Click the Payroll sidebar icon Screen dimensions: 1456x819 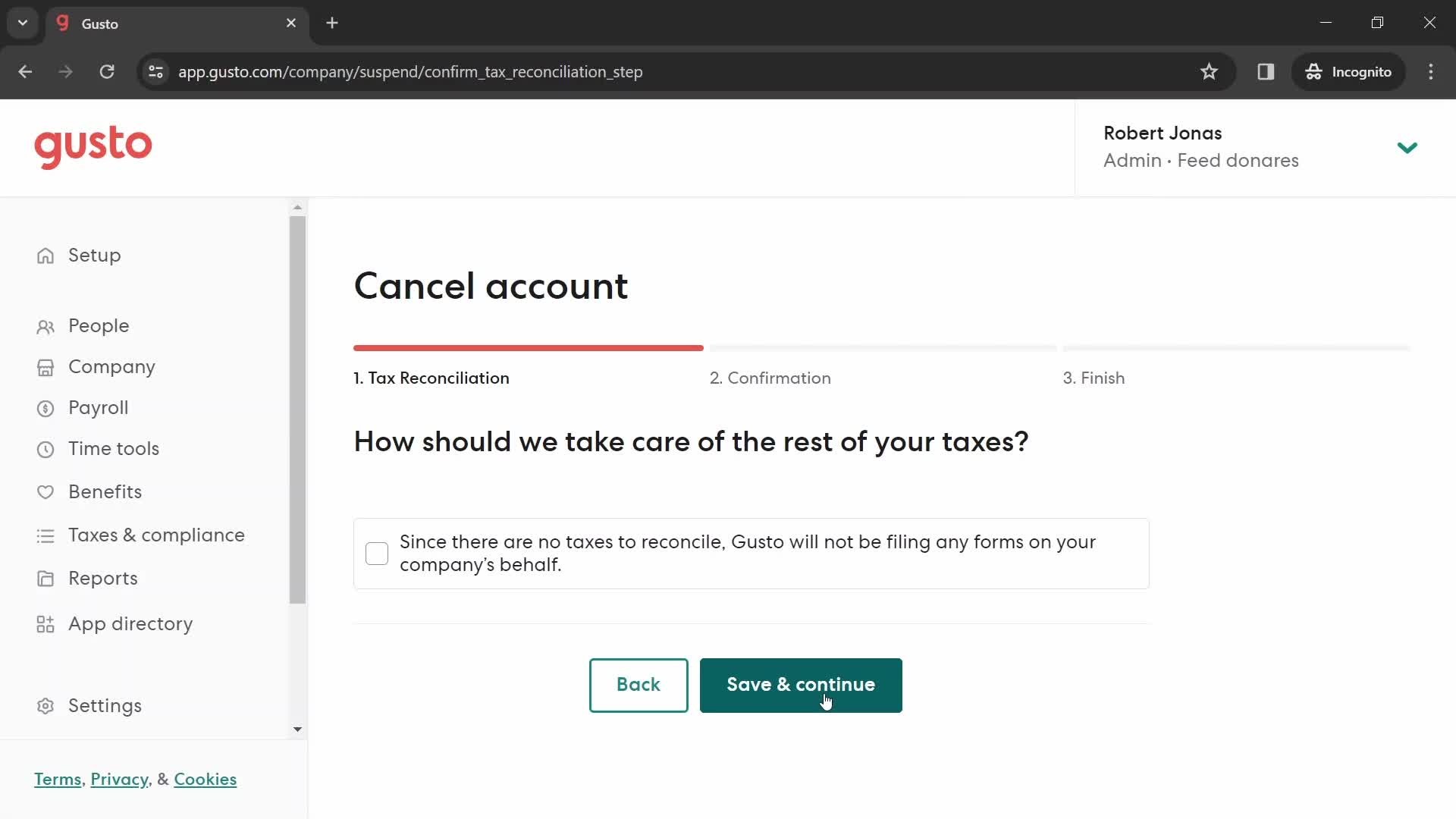pos(45,407)
